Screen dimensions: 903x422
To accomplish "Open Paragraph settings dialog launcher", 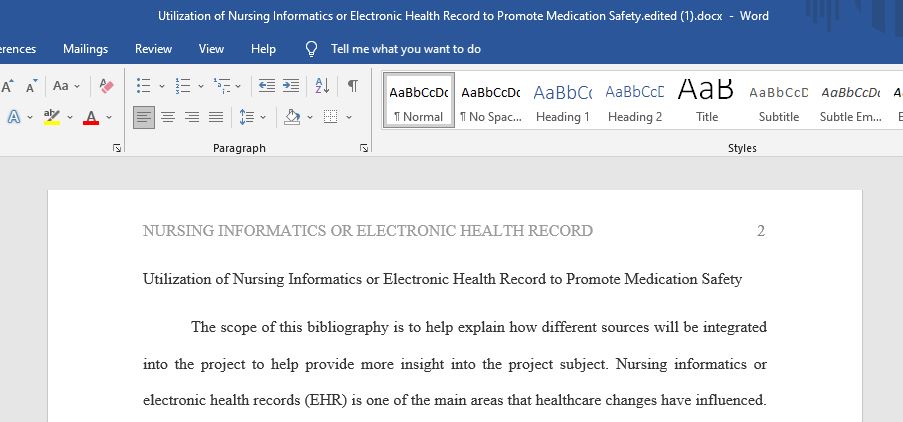I will pos(364,149).
